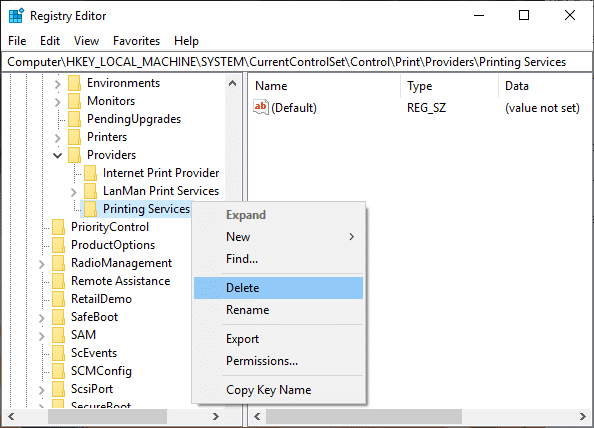Click the tree pane horizontal scrollbar thumb
This screenshot has height=428, width=594.
pyautogui.click(x=107, y=417)
